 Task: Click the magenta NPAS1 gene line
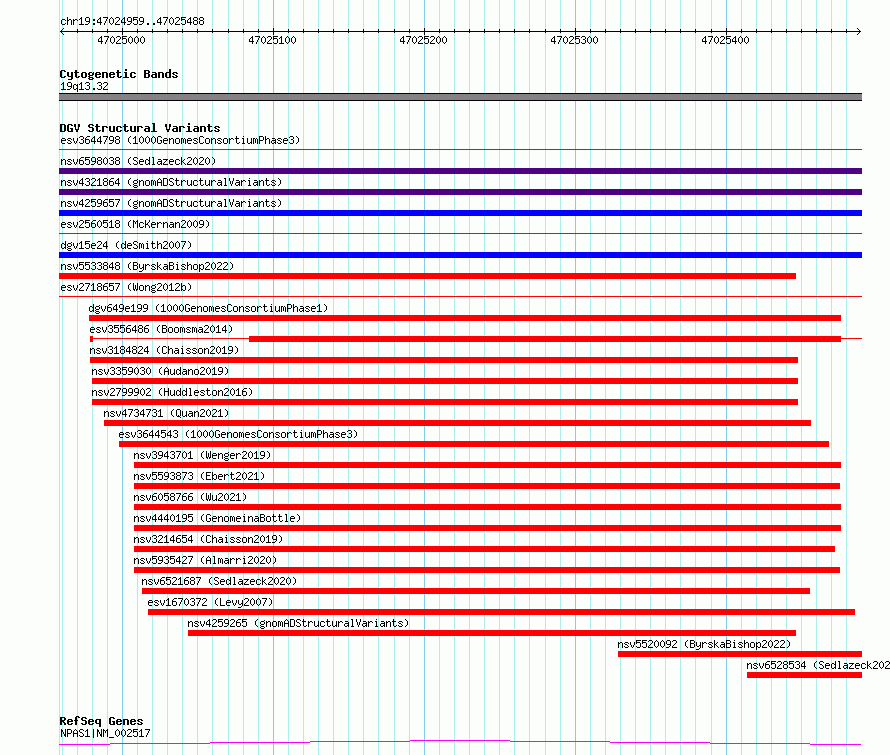460,742
